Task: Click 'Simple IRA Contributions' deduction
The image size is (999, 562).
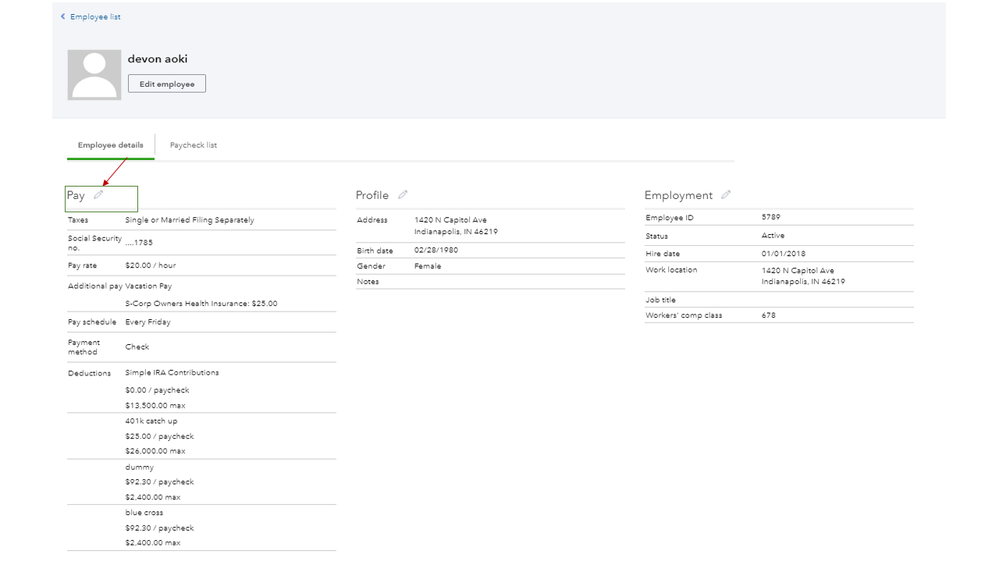Action: (x=172, y=373)
